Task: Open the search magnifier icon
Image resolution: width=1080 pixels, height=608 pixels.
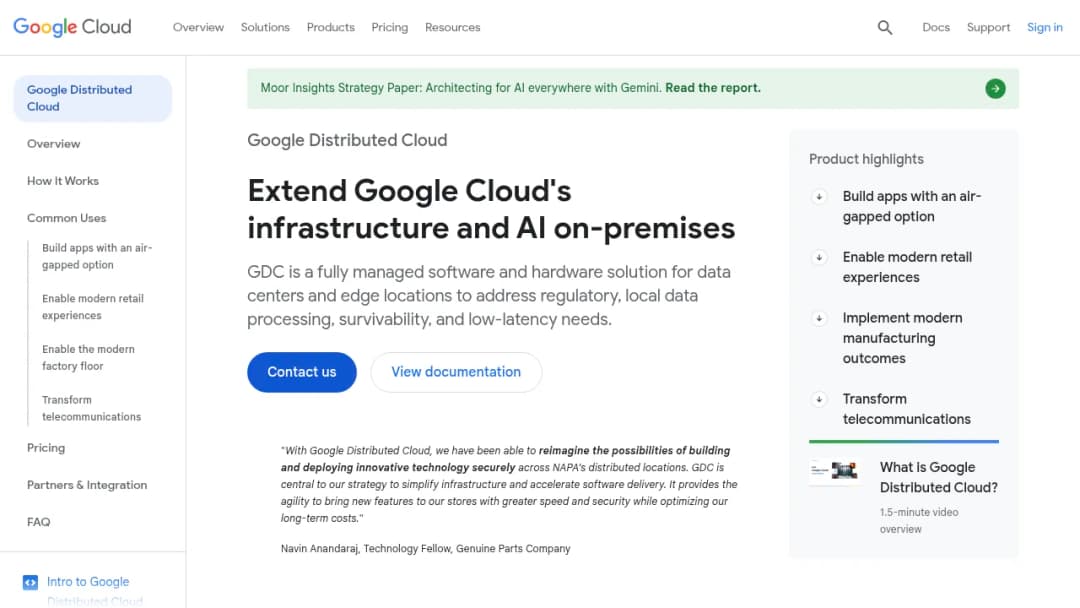Action: coord(885,28)
